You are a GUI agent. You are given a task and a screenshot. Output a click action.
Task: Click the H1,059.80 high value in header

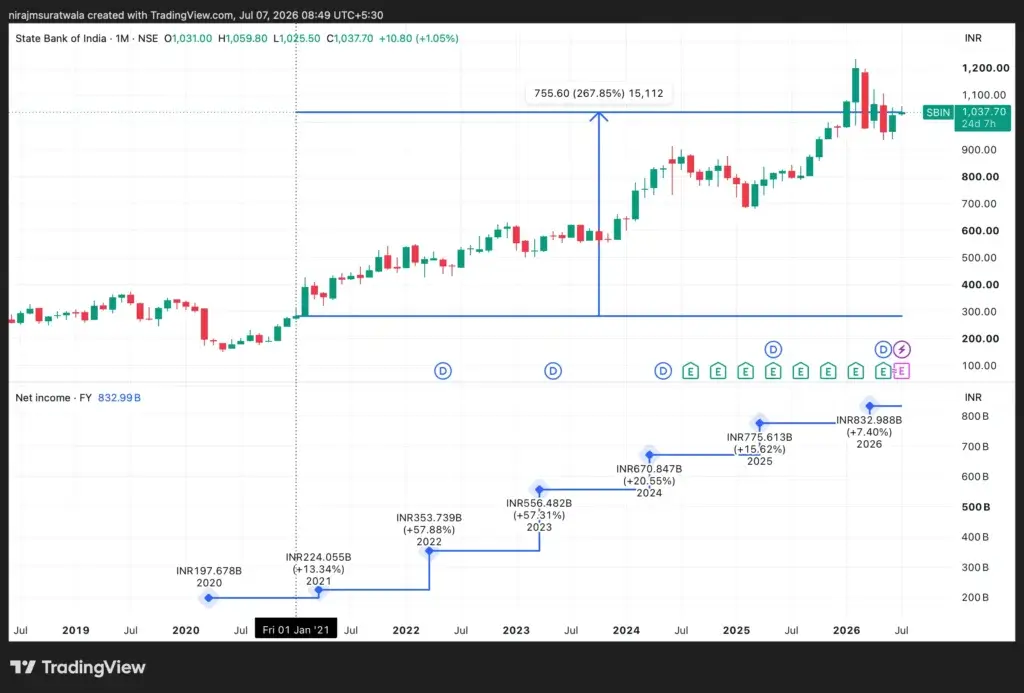point(243,39)
